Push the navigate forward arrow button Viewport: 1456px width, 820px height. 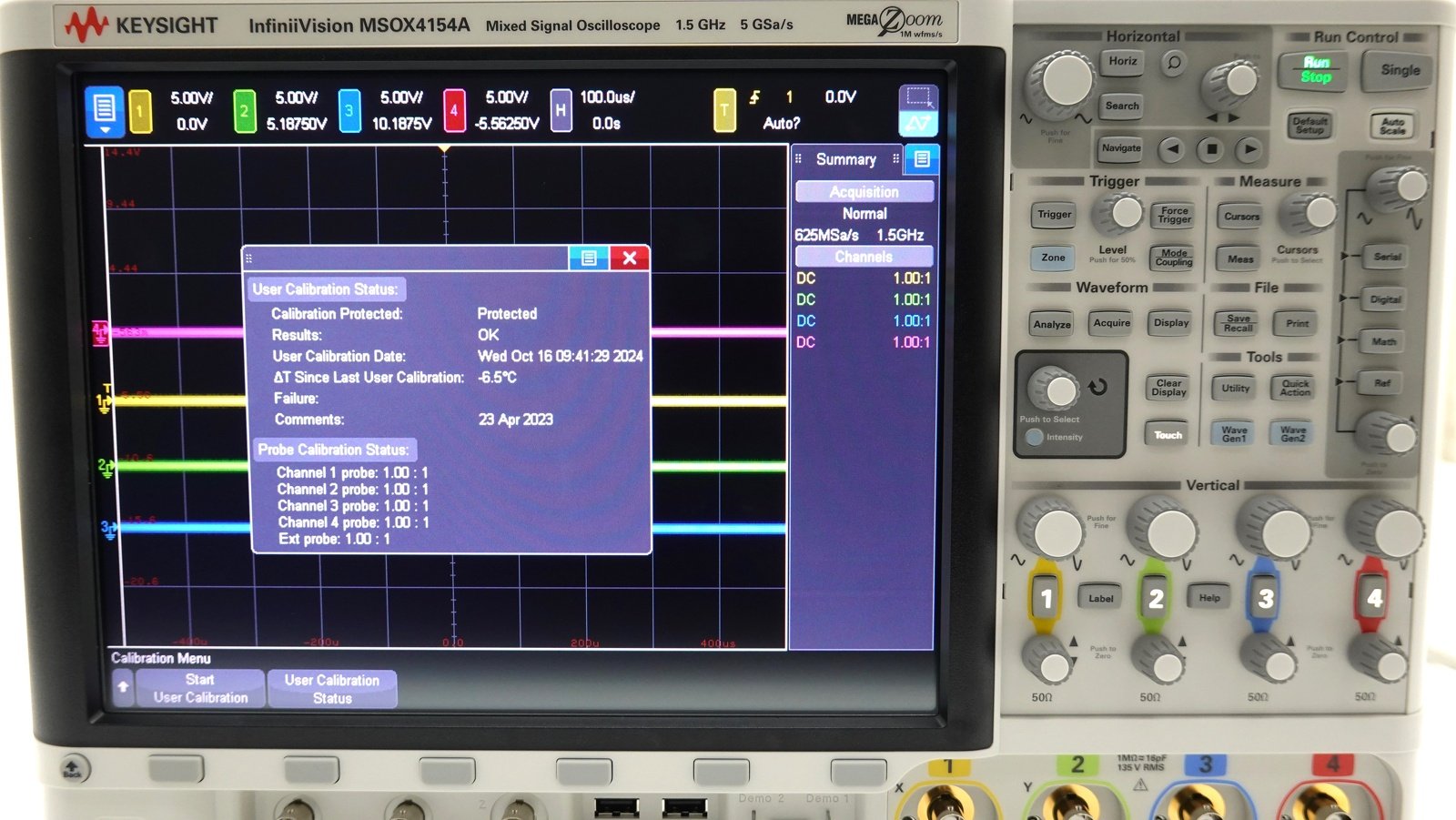1250,148
